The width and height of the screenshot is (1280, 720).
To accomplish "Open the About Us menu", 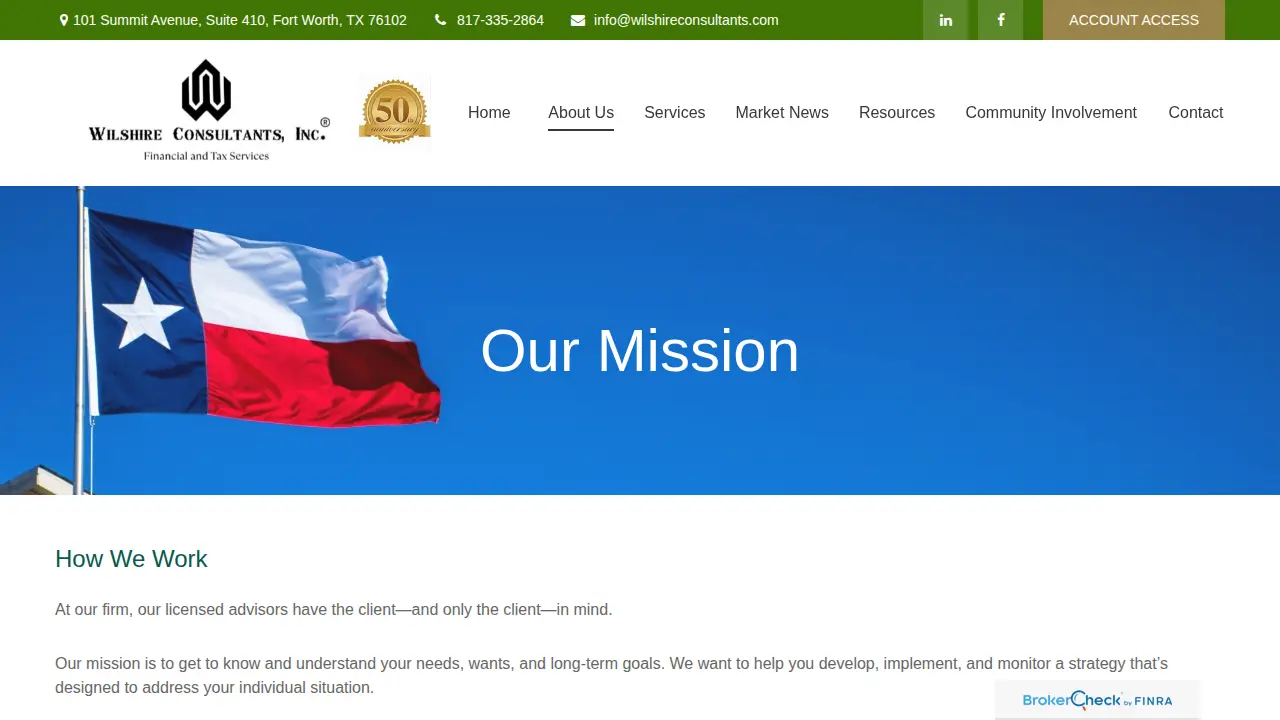I will (581, 113).
